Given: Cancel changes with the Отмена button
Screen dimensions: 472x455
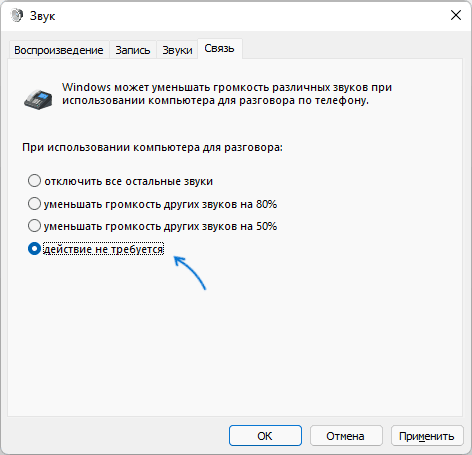Looking at the screenshot, I should point(346,435).
